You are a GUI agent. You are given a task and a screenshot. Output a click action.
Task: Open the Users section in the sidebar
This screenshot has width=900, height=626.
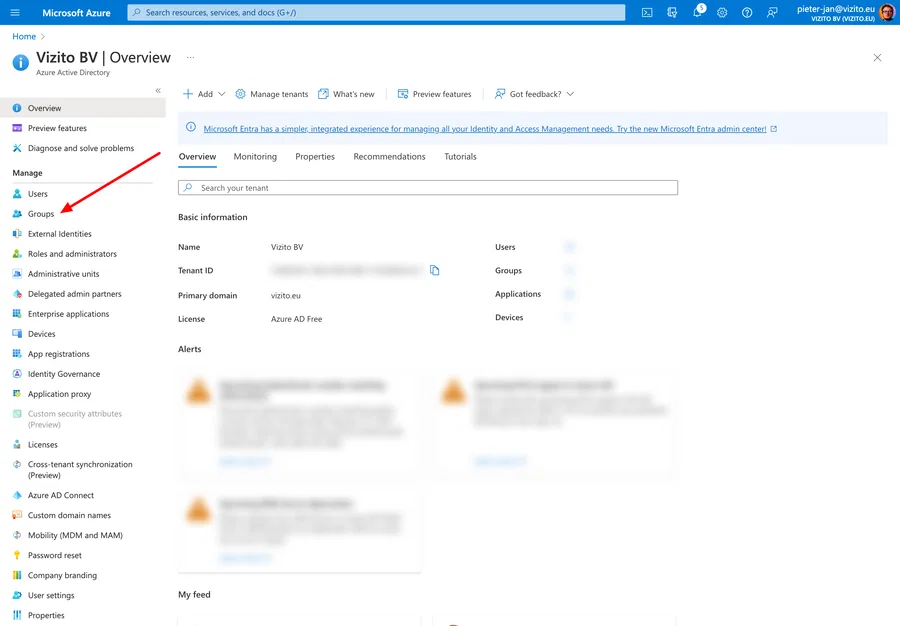point(40,193)
